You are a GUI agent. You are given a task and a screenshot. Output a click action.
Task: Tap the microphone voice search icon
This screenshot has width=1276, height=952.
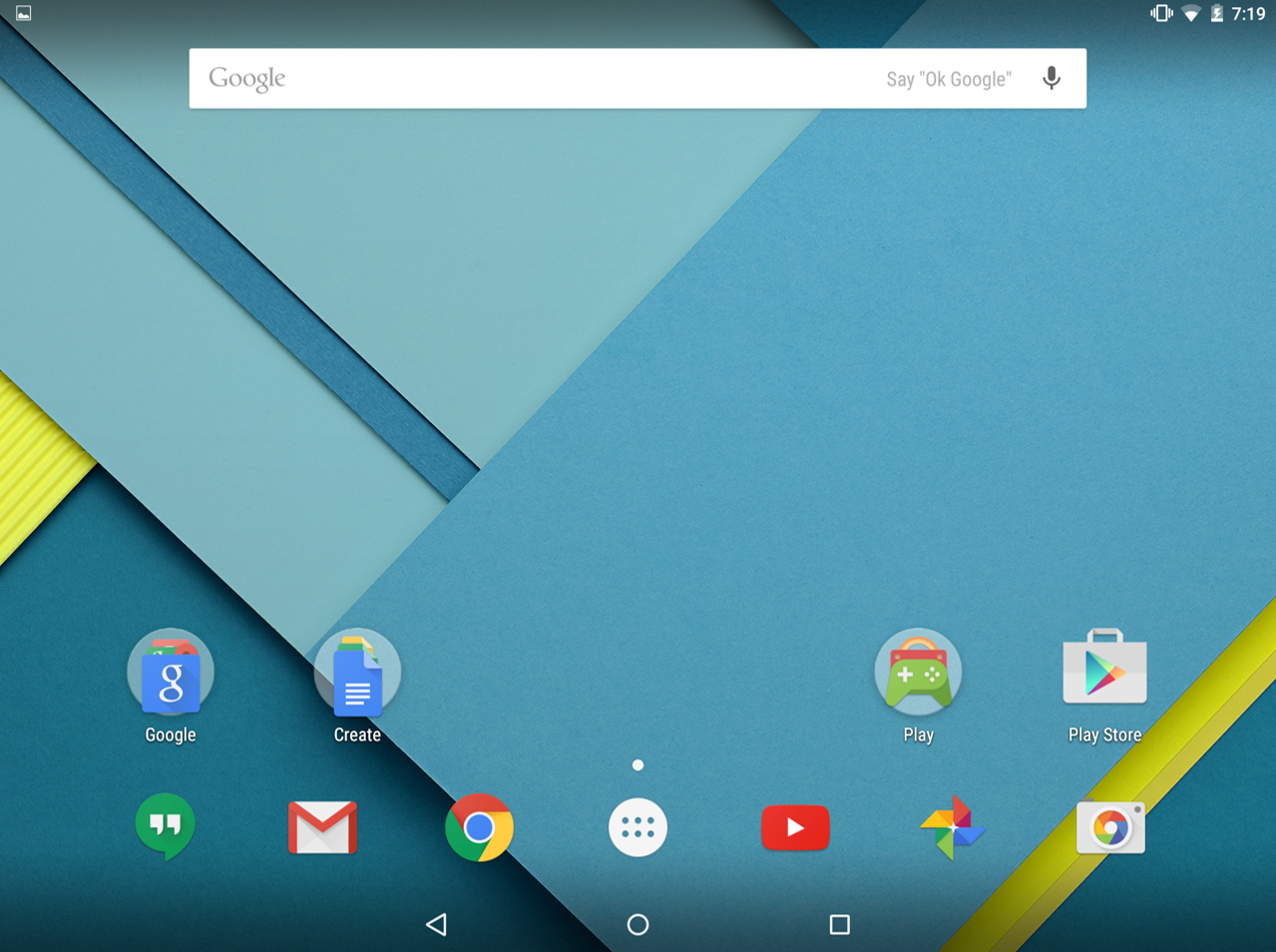[1052, 78]
